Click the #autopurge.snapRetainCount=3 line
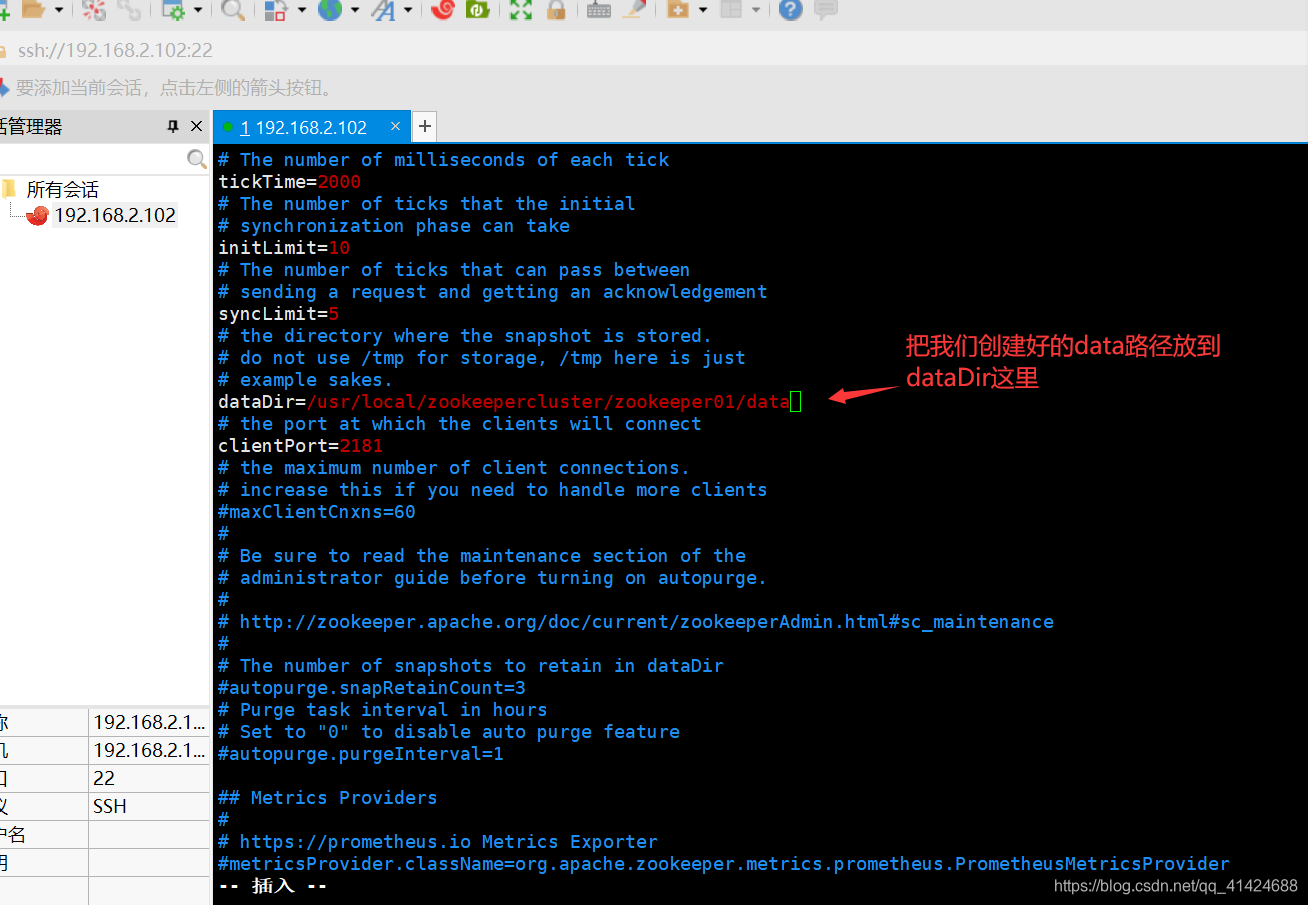 click(372, 688)
